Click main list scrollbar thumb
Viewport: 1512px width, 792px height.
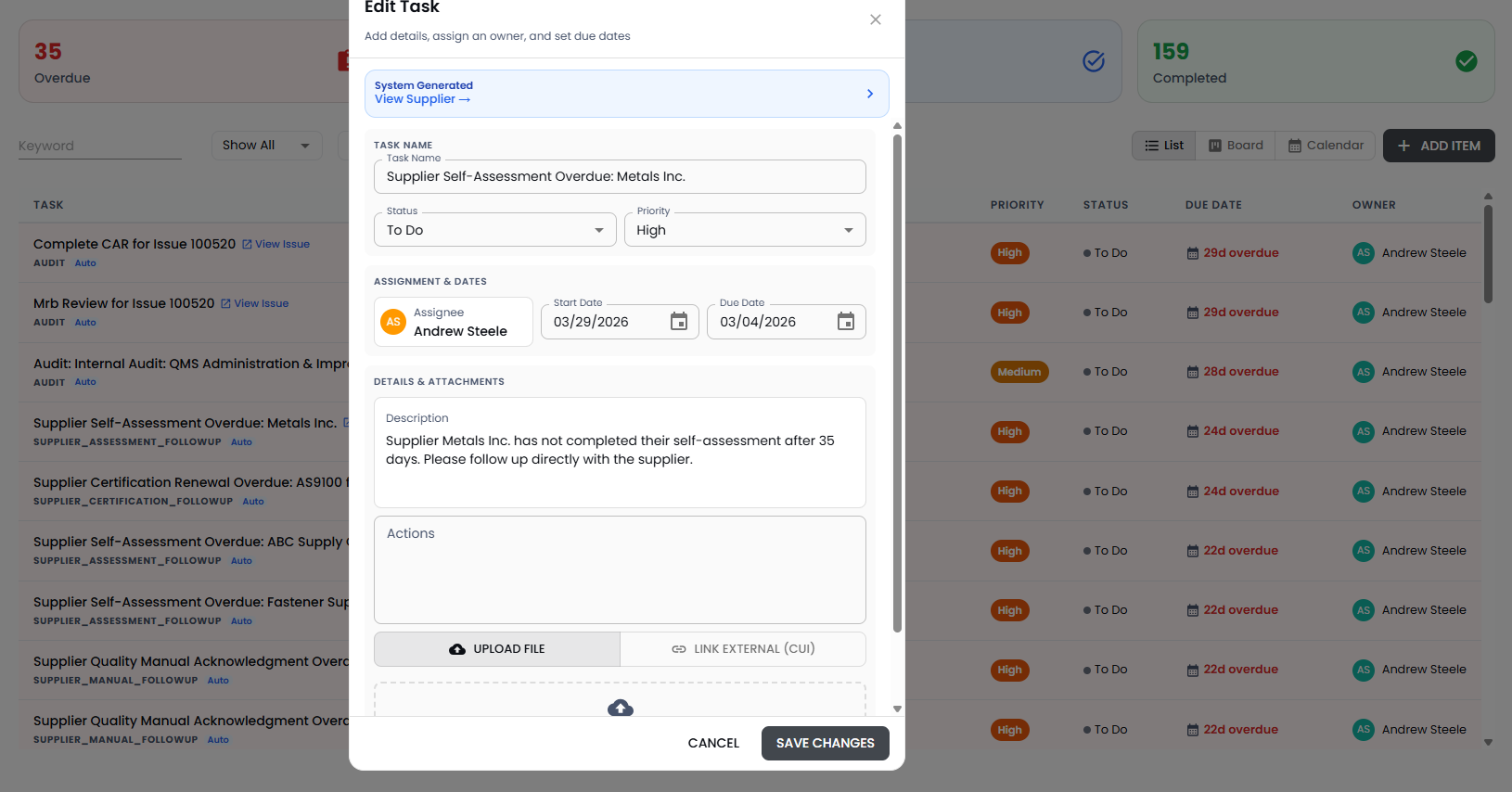[x=1488, y=253]
